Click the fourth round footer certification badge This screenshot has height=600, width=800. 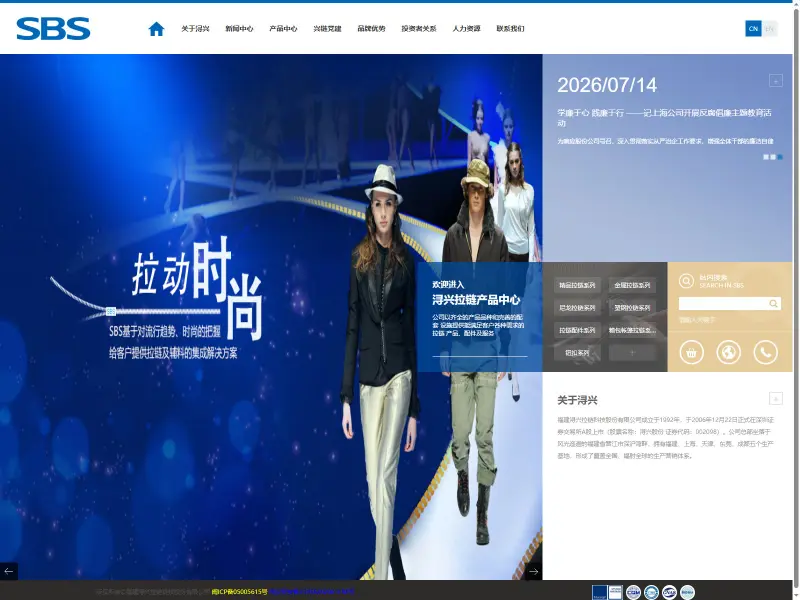pos(651,592)
